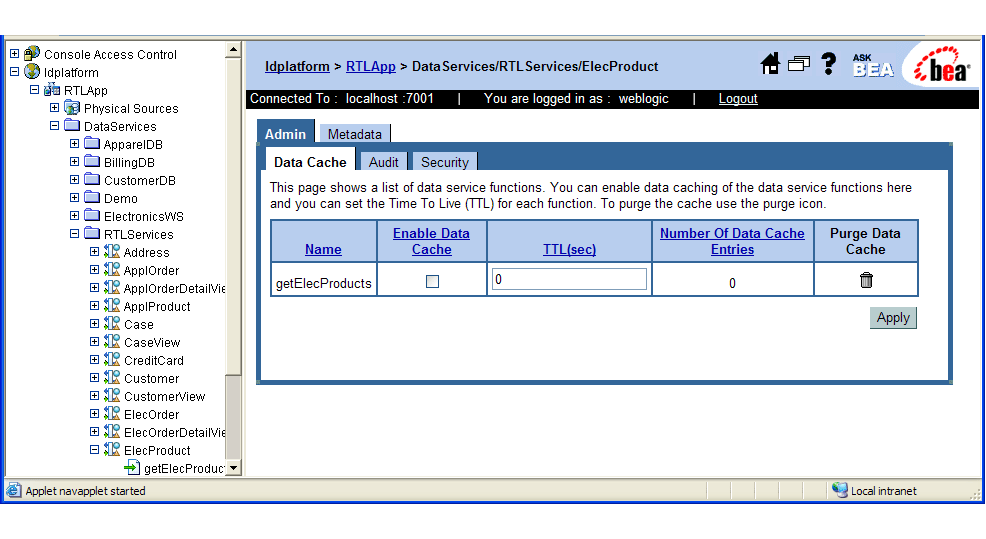Click the tree scrollbar up arrow
This screenshot has width=986, height=539.
coord(233,50)
